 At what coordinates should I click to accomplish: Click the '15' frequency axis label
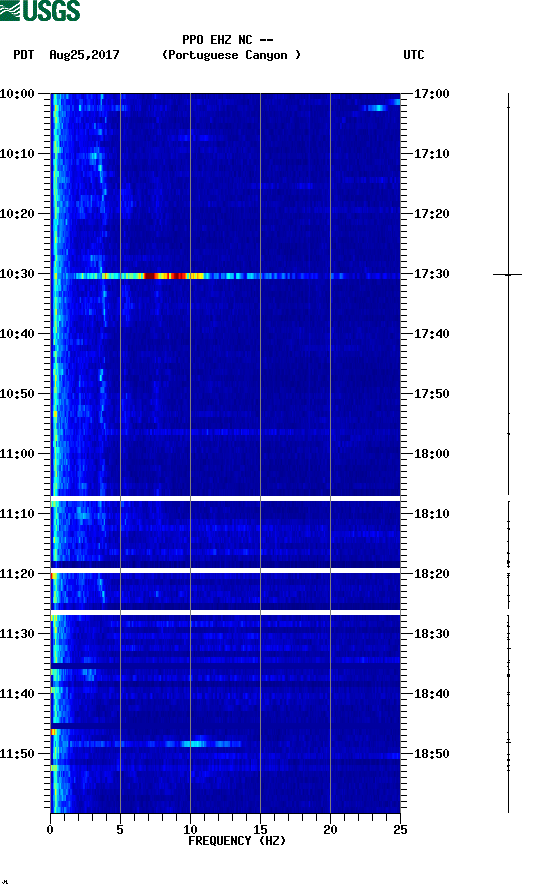(x=260, y=830)
